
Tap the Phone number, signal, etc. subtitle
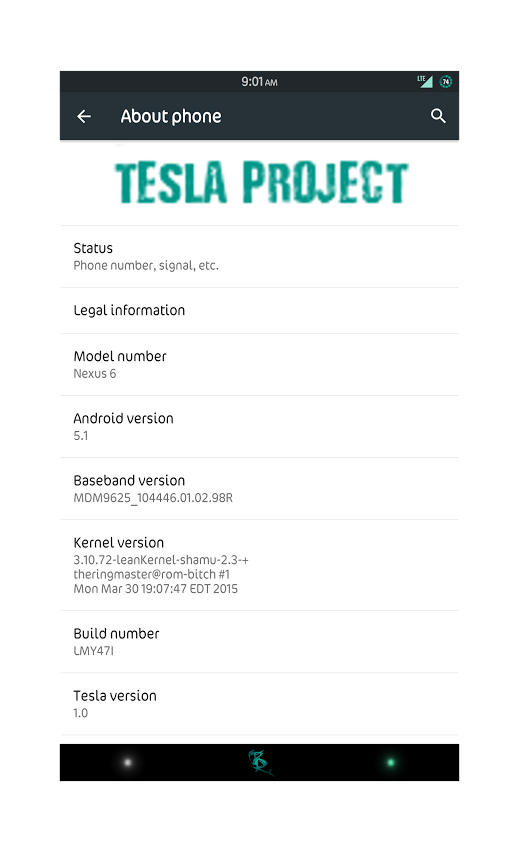coord(146,265)
